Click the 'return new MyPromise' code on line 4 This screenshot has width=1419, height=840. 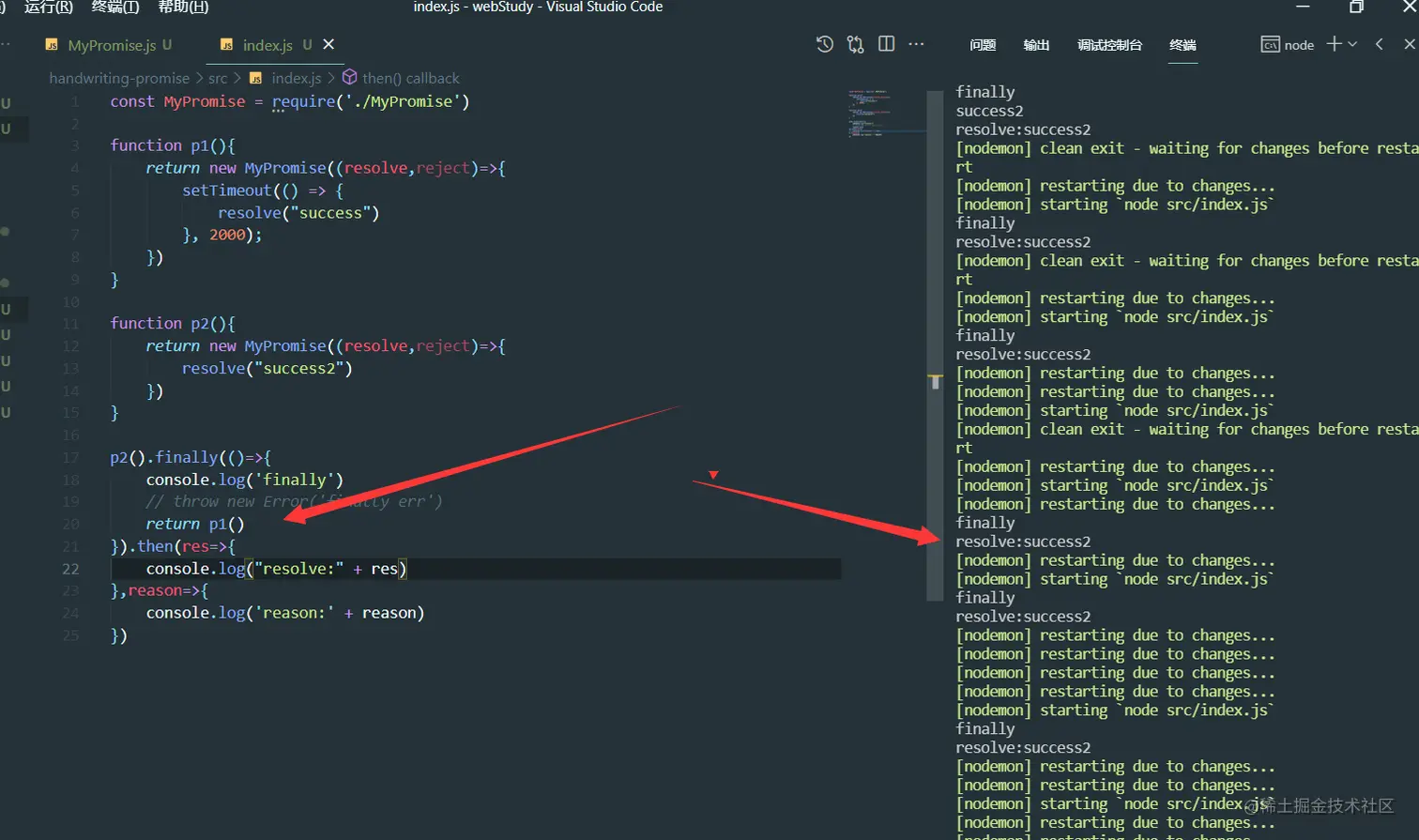(x=326, y=168)
